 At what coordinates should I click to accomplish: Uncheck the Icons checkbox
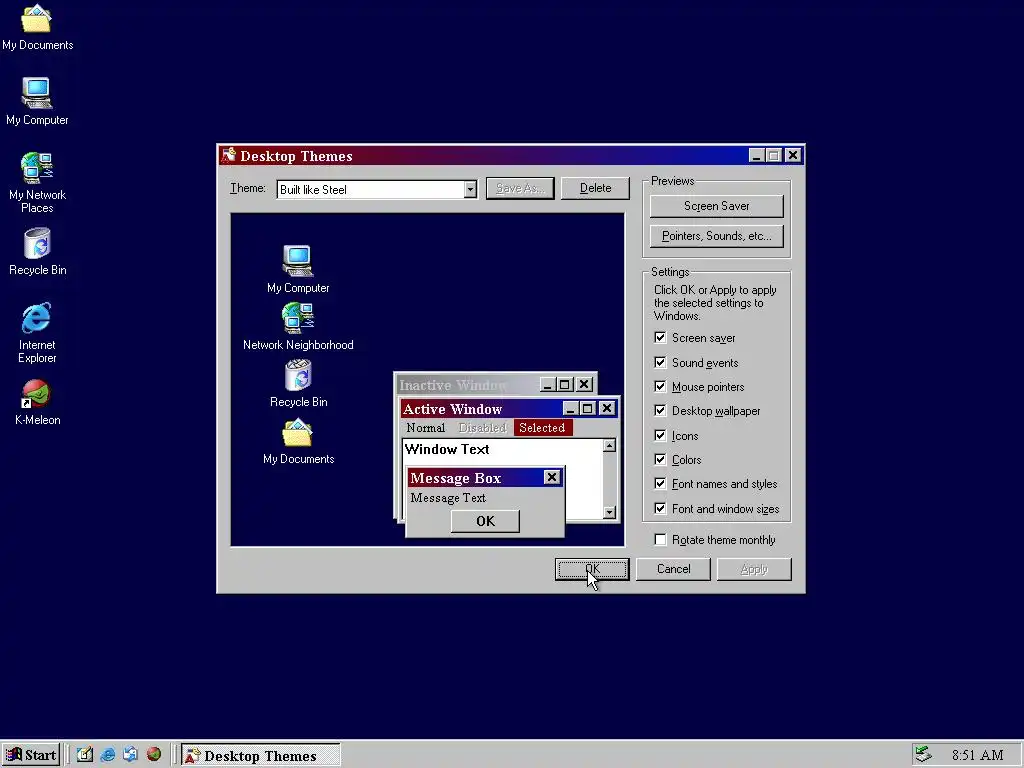tap(660, 436)
